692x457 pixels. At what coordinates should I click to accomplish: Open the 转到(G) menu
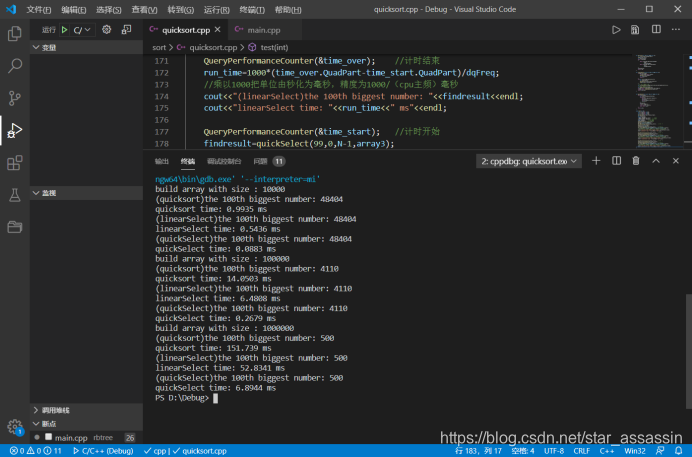(x=181, y=9)
